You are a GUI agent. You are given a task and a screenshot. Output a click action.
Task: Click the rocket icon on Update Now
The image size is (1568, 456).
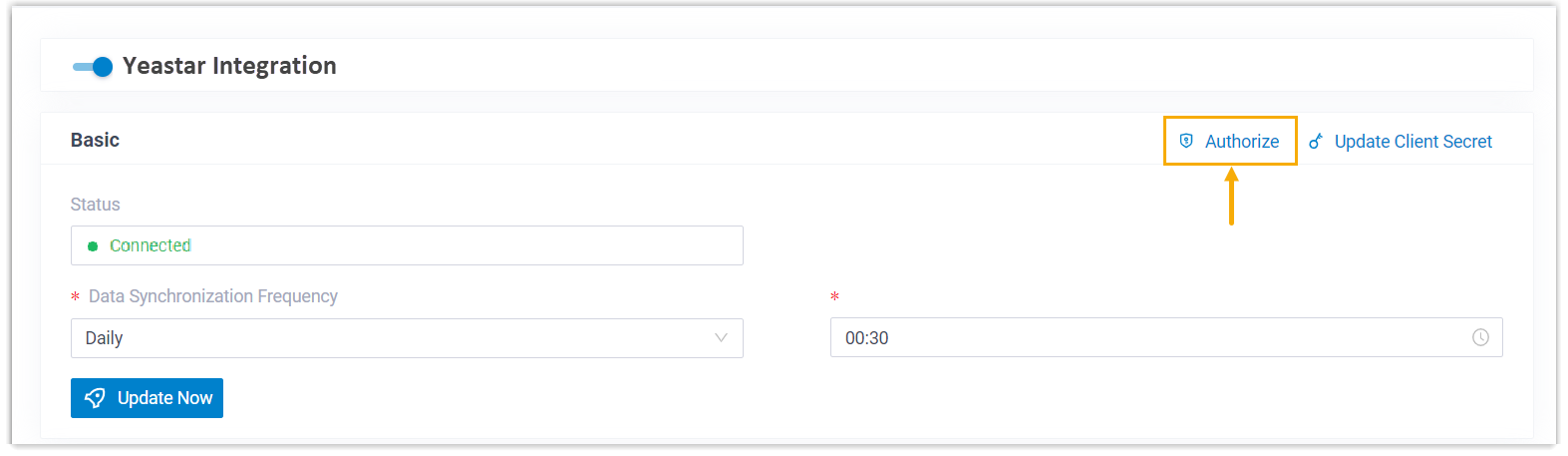click(95, 398)
